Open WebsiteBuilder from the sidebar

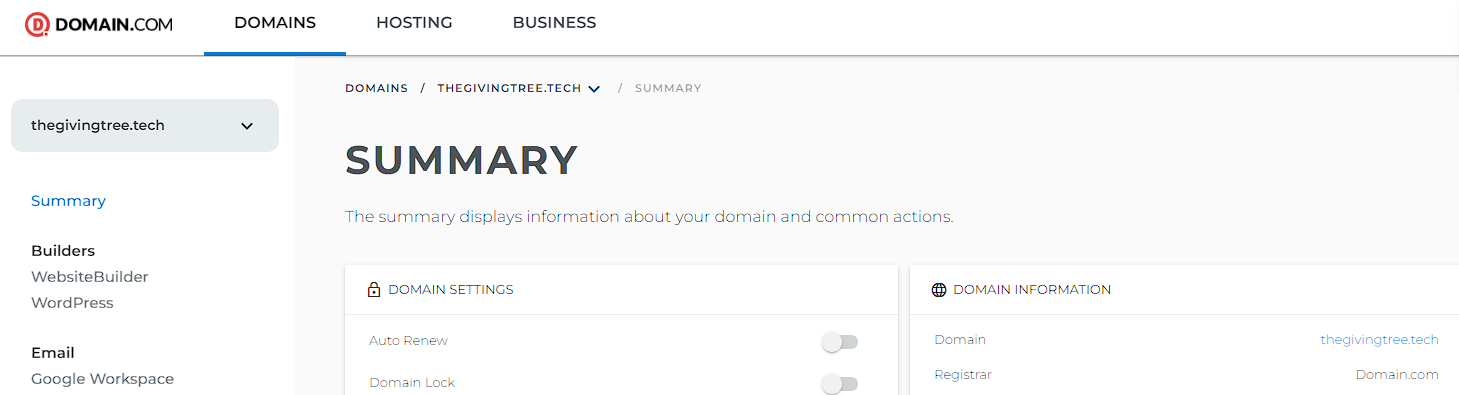tap(90, 277)
